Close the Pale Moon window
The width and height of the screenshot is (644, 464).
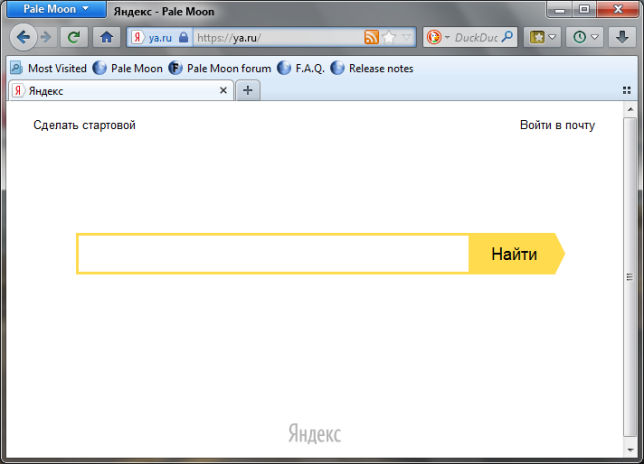coord(617,9)
